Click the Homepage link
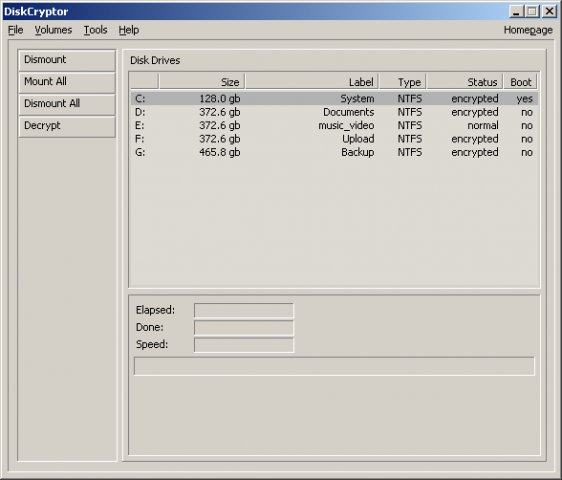 click(x=528, y=30)
